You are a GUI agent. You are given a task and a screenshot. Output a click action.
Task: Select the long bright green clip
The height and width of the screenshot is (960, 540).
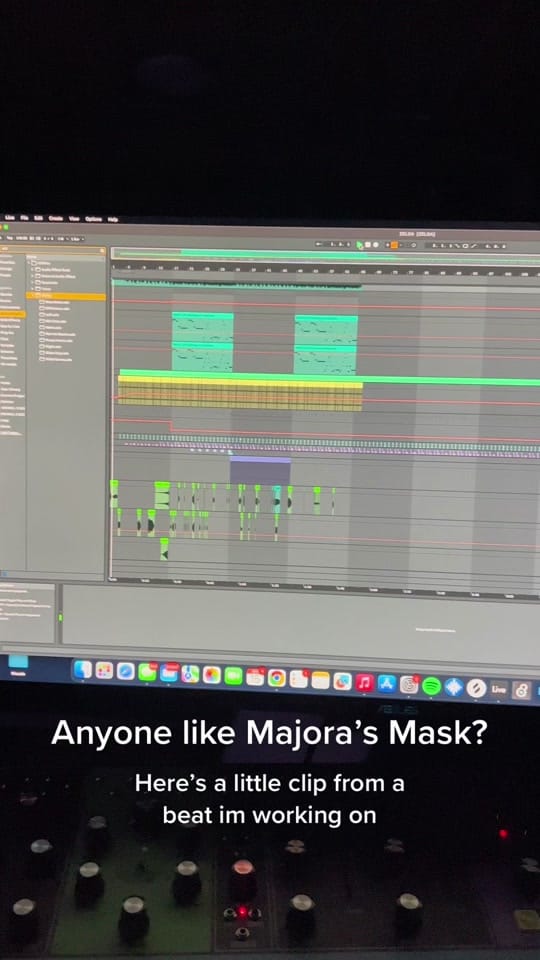point(329,376)
